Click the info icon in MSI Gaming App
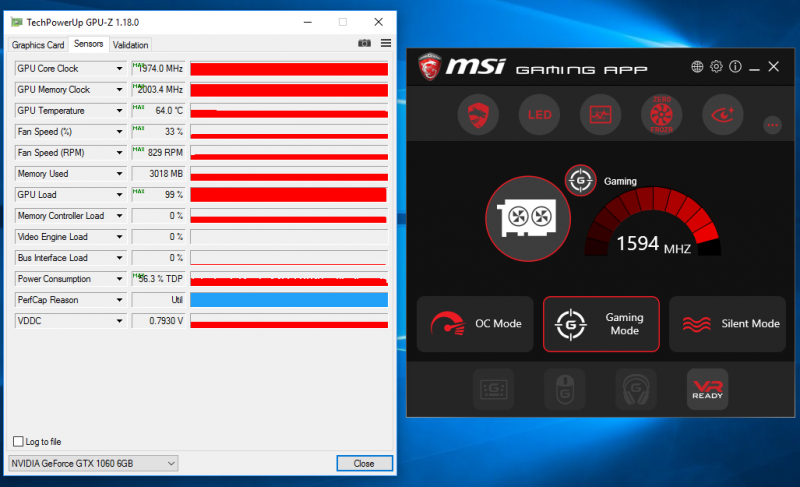This screenshot has width=800, height=487. coord(735,66)
